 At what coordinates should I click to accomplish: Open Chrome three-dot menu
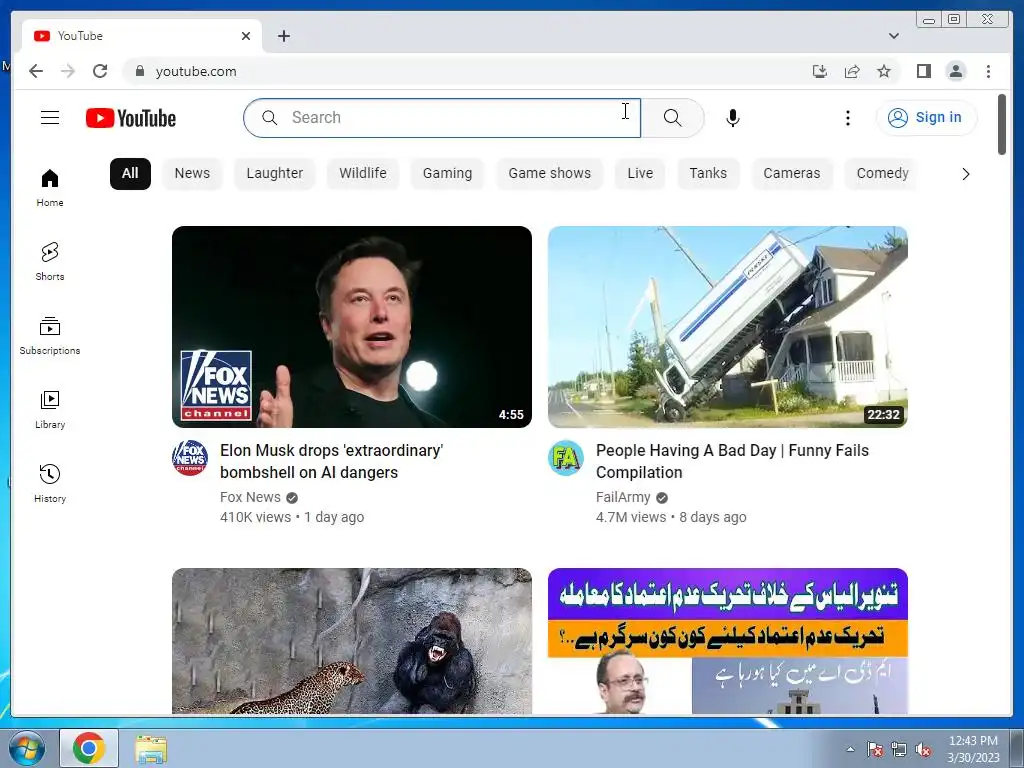[988, 71]
